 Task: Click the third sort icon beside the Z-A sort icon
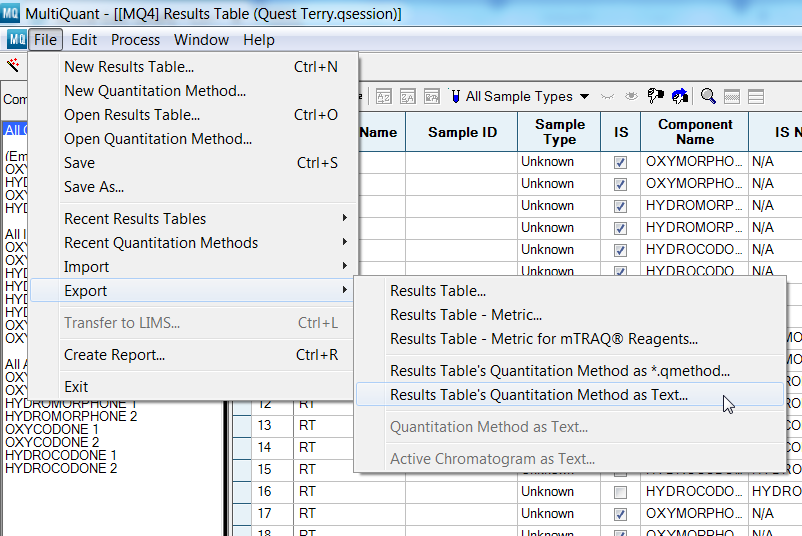click(432, 96)
